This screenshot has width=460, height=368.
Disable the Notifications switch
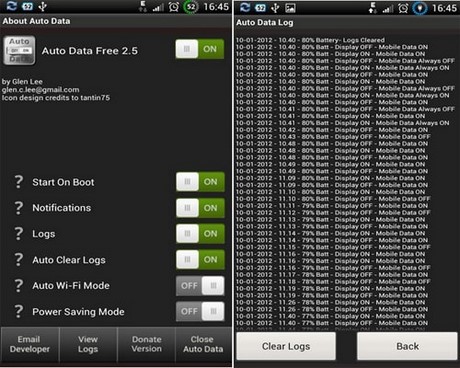200,208
